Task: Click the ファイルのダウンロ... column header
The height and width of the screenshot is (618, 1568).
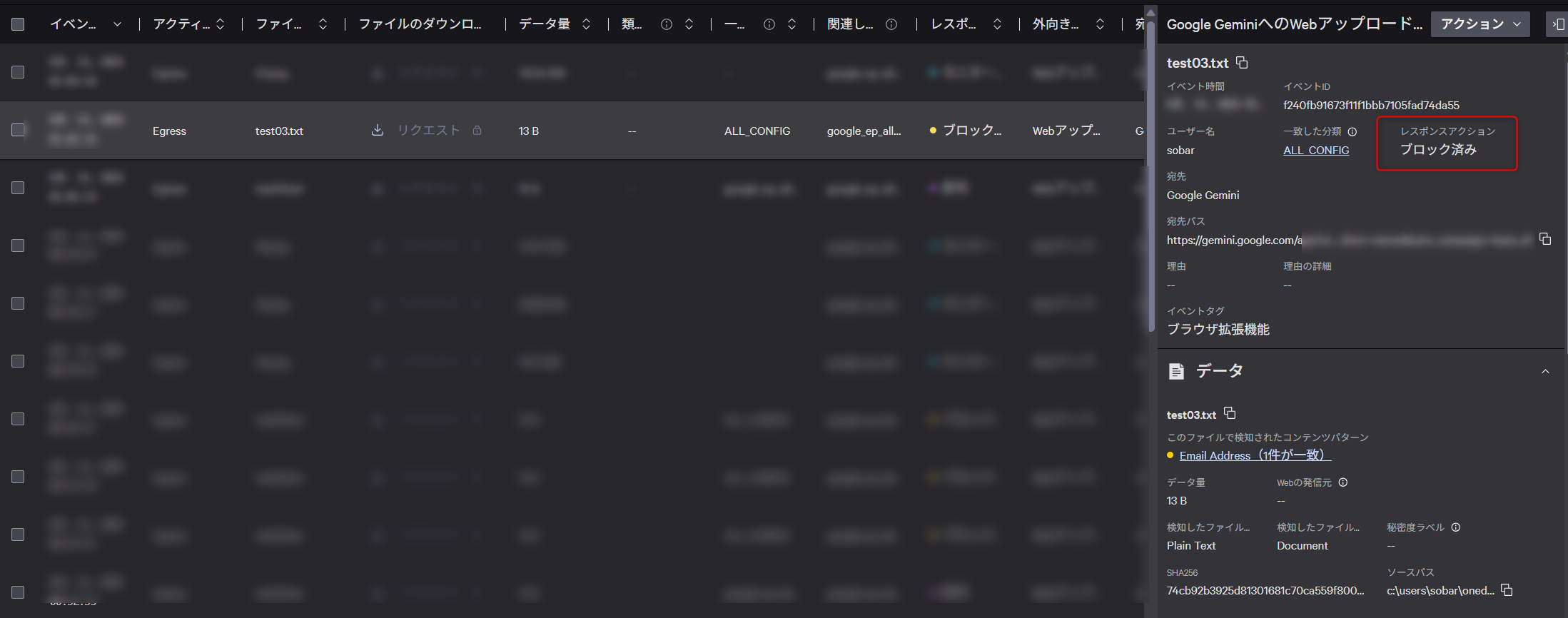Action: [420, 24]
